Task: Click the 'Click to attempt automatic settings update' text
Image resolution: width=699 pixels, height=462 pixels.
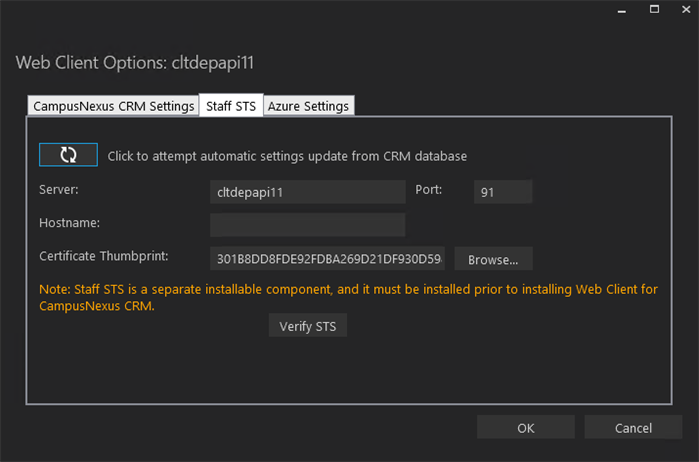Action: (x=287, y=156)
